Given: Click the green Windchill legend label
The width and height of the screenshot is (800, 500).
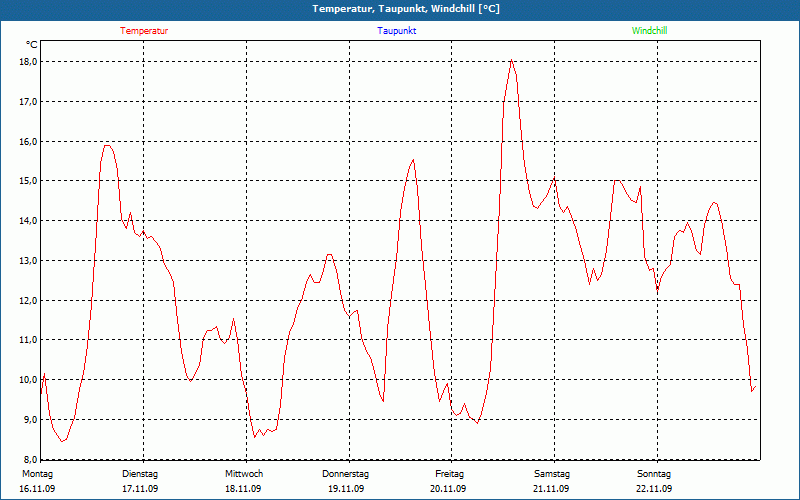Looking at the screenshot, I should click(x=649, y=31).
